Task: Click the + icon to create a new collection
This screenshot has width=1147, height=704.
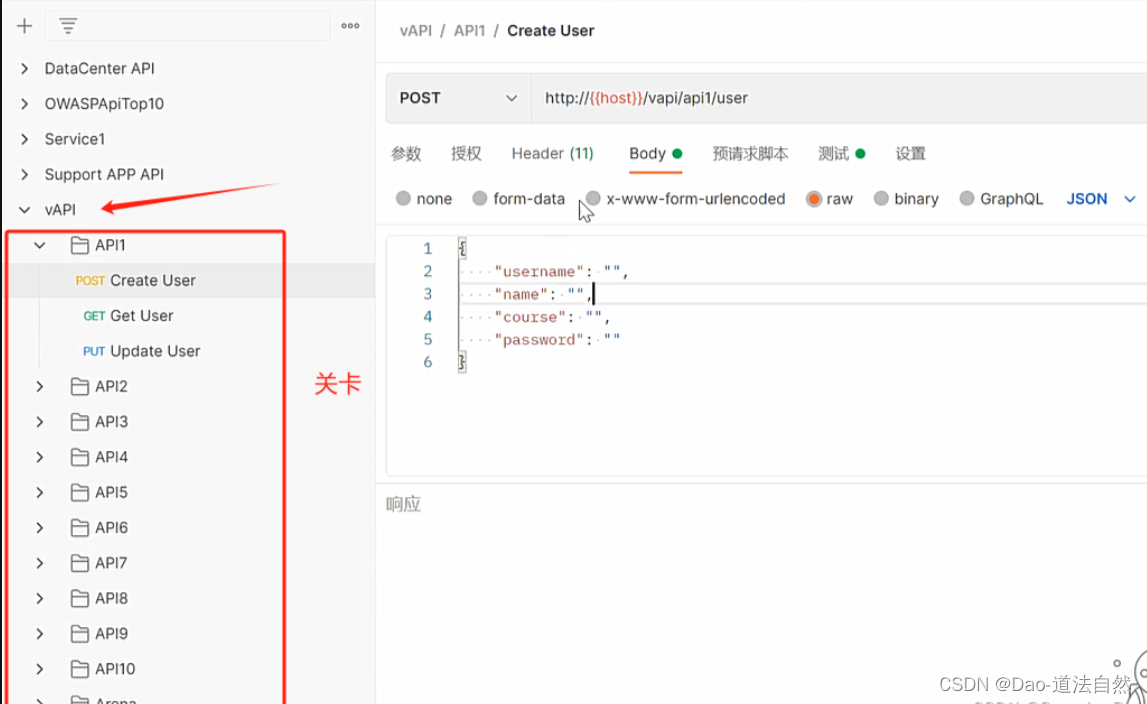Action: 23,26
